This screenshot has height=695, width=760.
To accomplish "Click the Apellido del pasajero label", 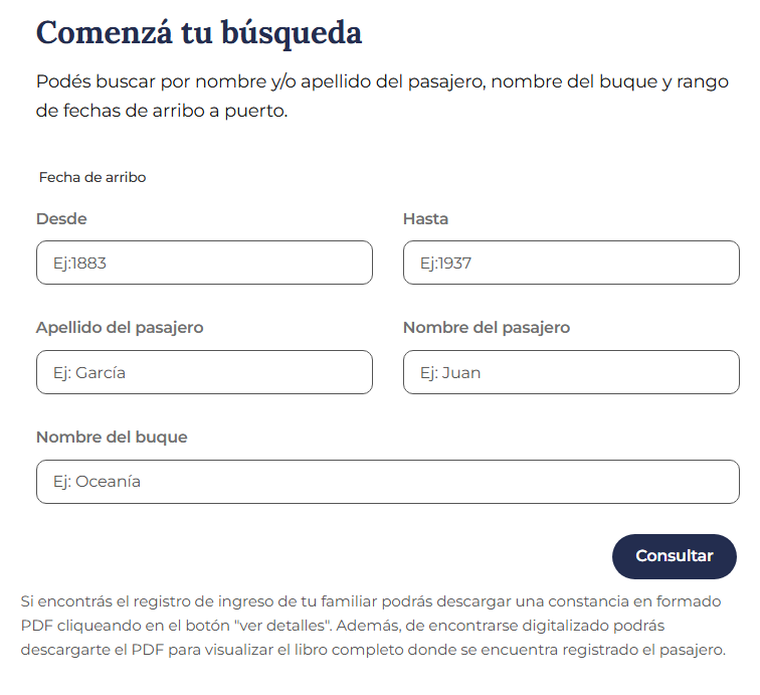I will [119, 328].
